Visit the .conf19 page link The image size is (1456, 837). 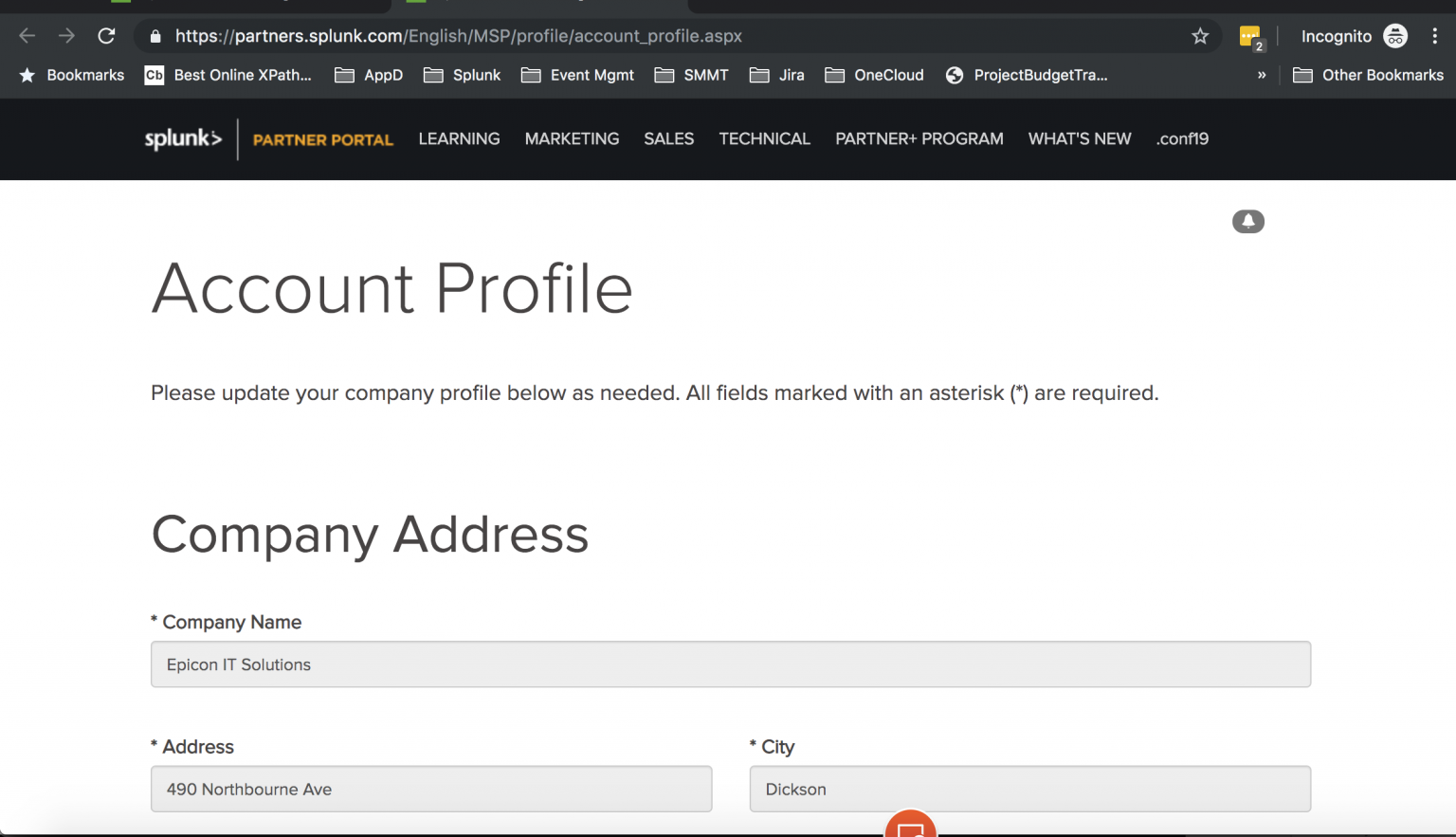(x=1182, y=138)
